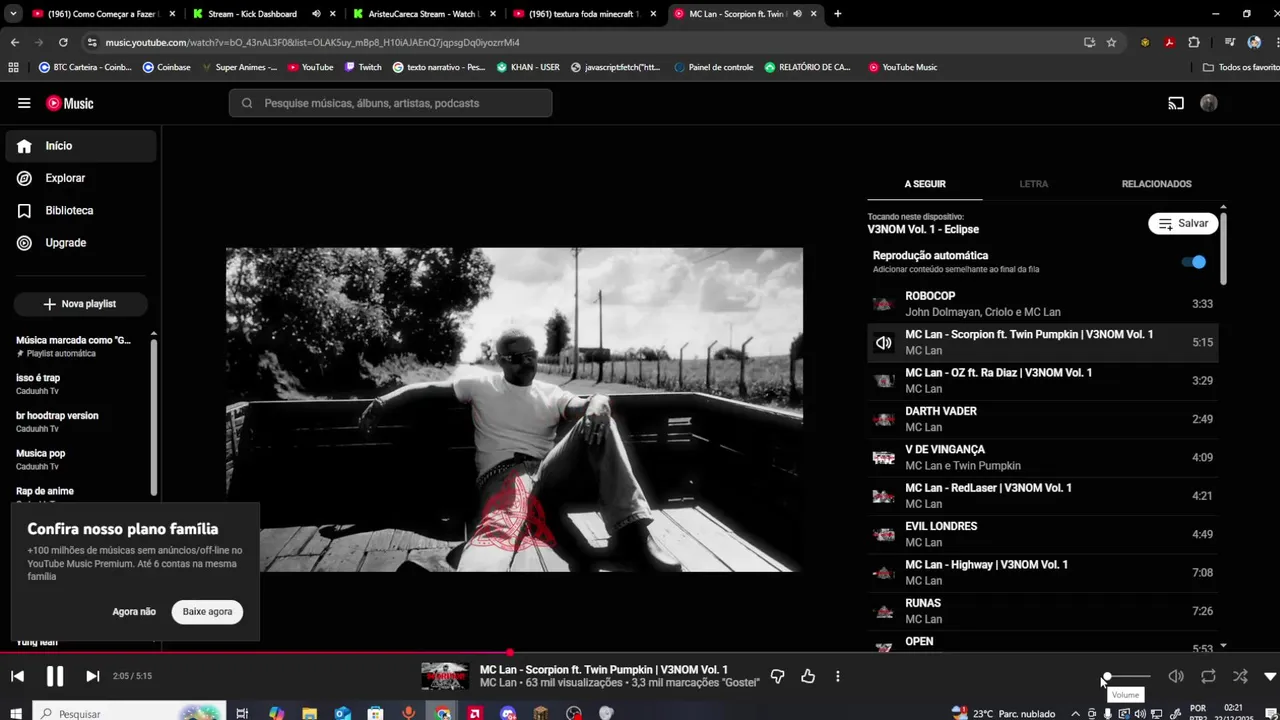This screenshot has height=720, width=1280.
Task: Pause the current song
Action: pos(55,677)
